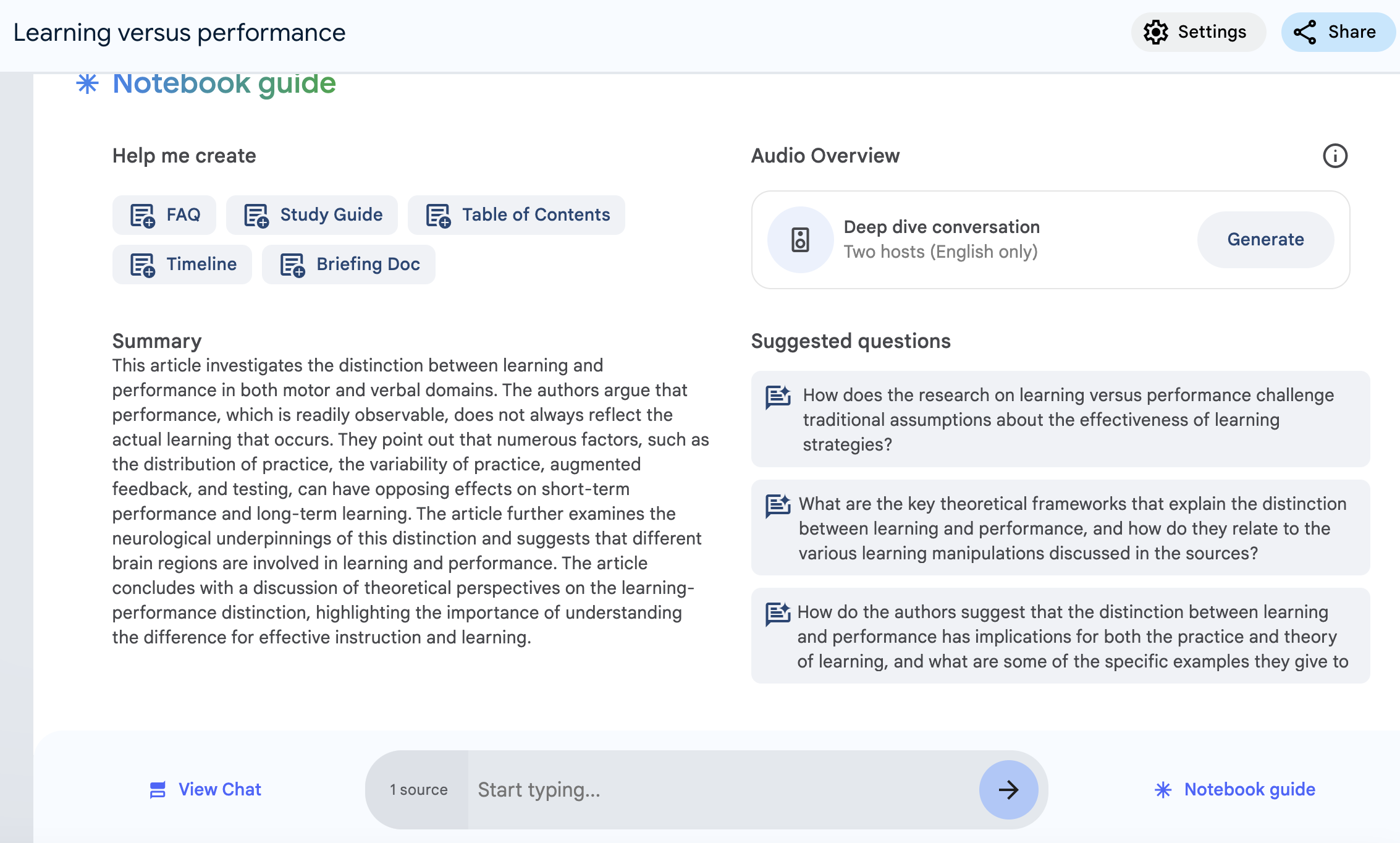The image size is (1400, 843).
Task: Select question about key theoretical frameworks
Action: 1060,528
